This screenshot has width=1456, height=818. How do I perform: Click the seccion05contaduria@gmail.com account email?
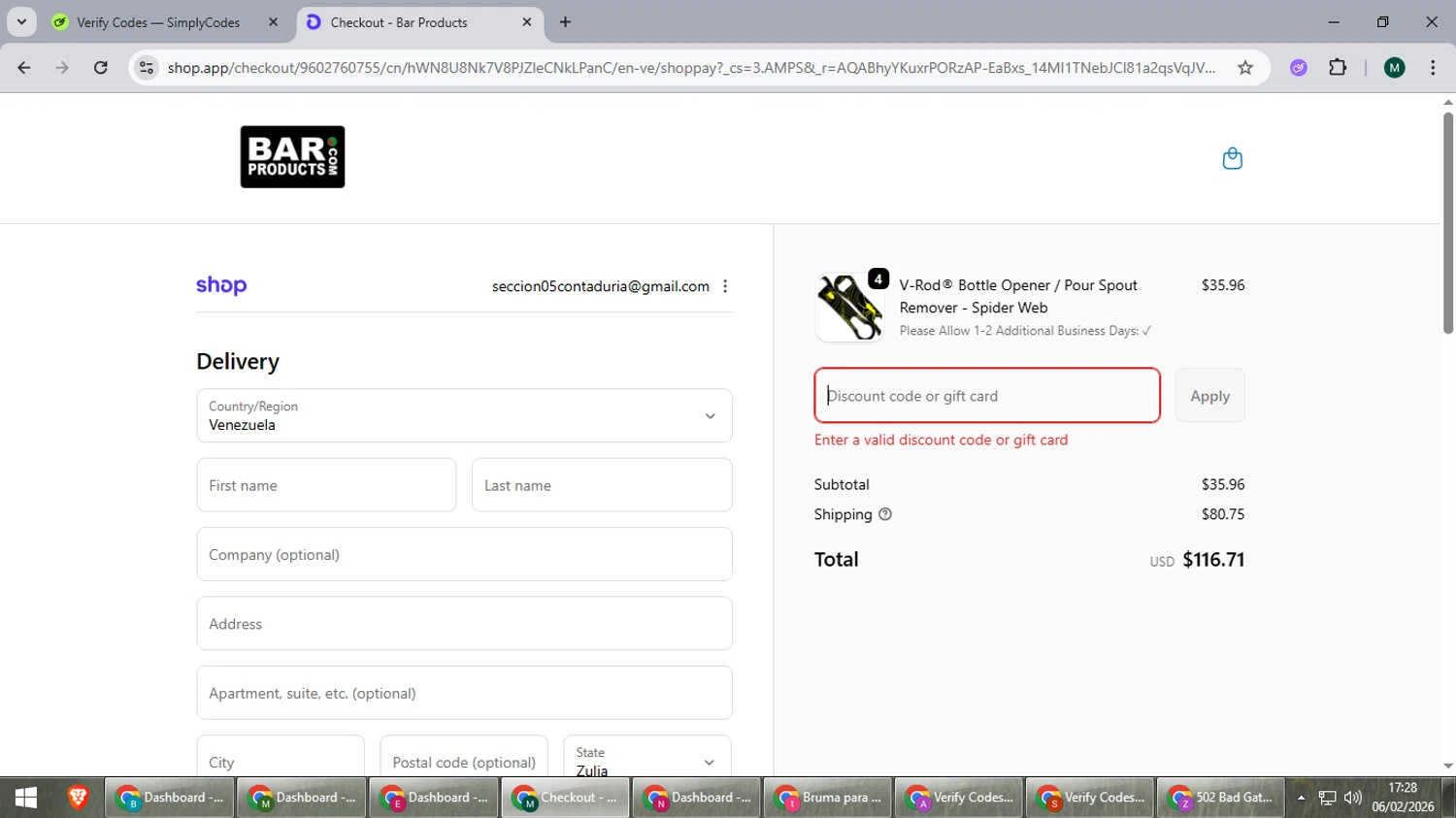click(601, 286)
